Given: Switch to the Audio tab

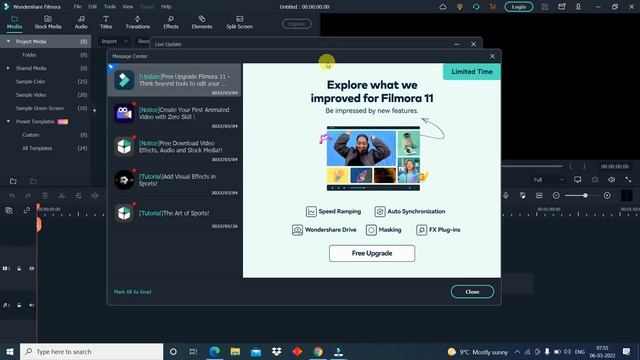Looking at the screenshot, I should click(x=81, y=22).
